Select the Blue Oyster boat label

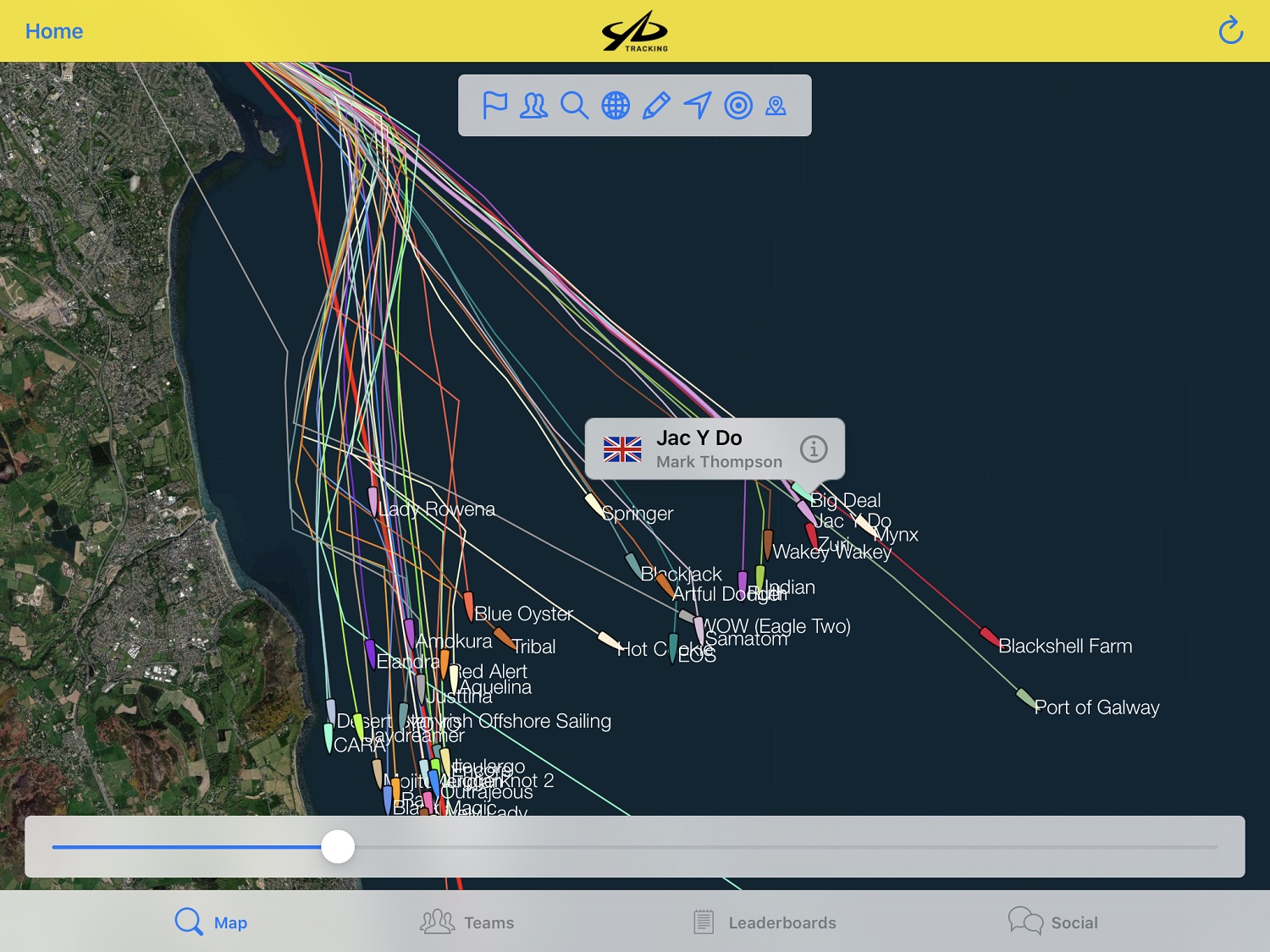pos(523,614)
